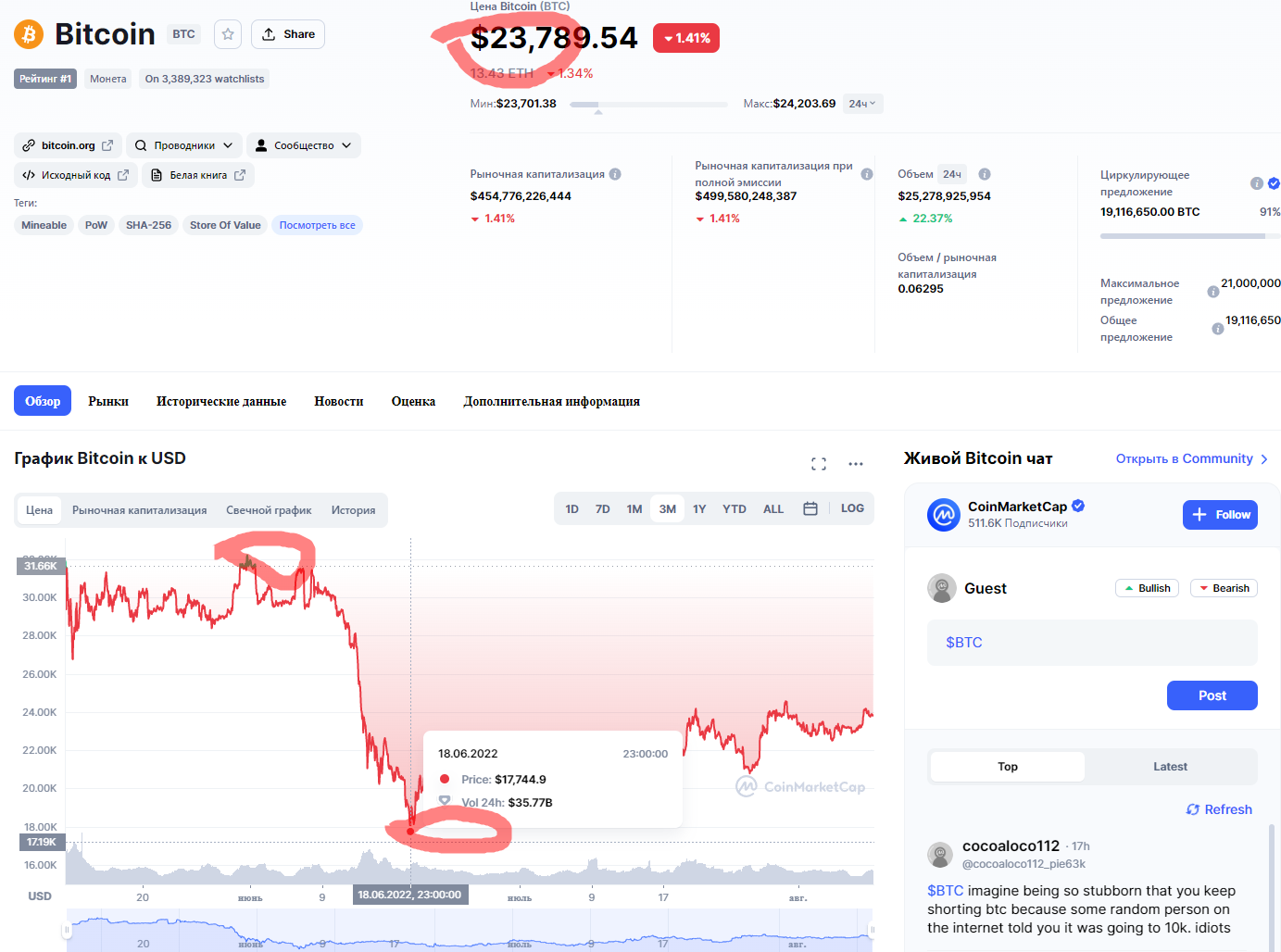Click the fullscreen chart icon
This screenshot has width=1281, height=952.
(819, 464)
